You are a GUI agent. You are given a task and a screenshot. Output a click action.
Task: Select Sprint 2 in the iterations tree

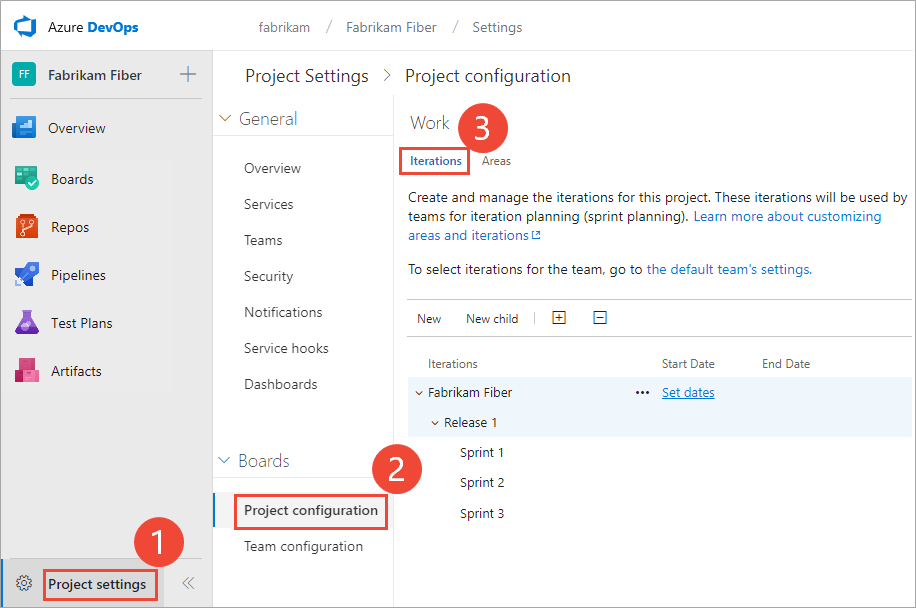coord(482,483)
